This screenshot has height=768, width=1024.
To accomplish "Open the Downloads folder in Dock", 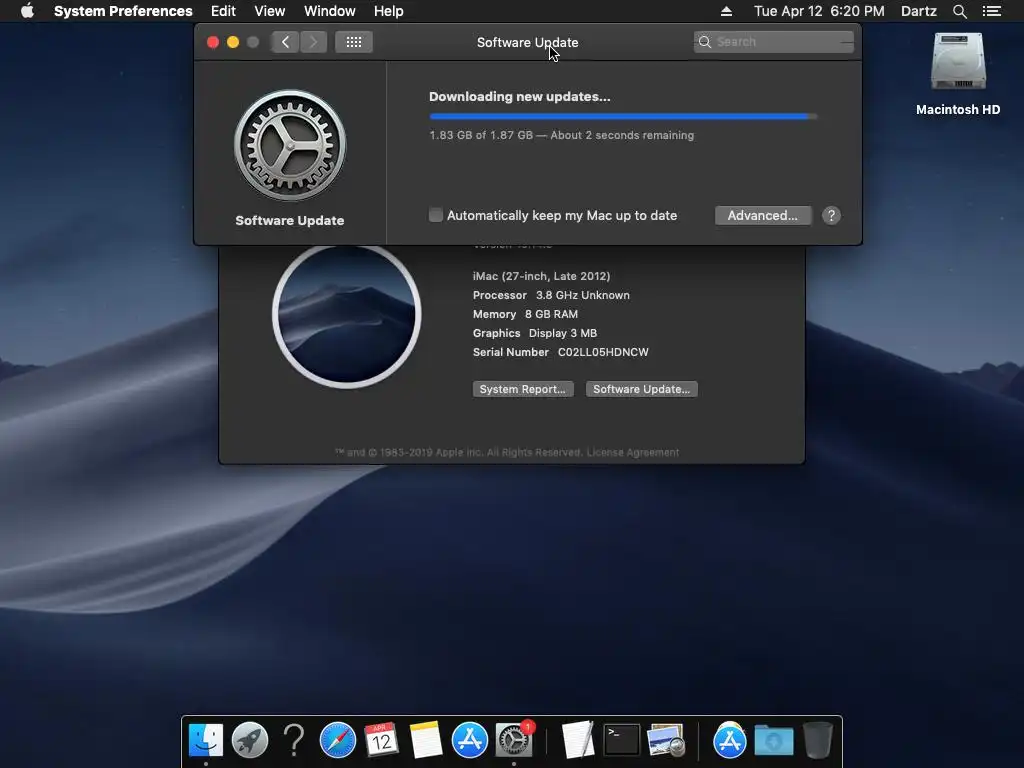I will pyautogui.click(x=774, y=741).
